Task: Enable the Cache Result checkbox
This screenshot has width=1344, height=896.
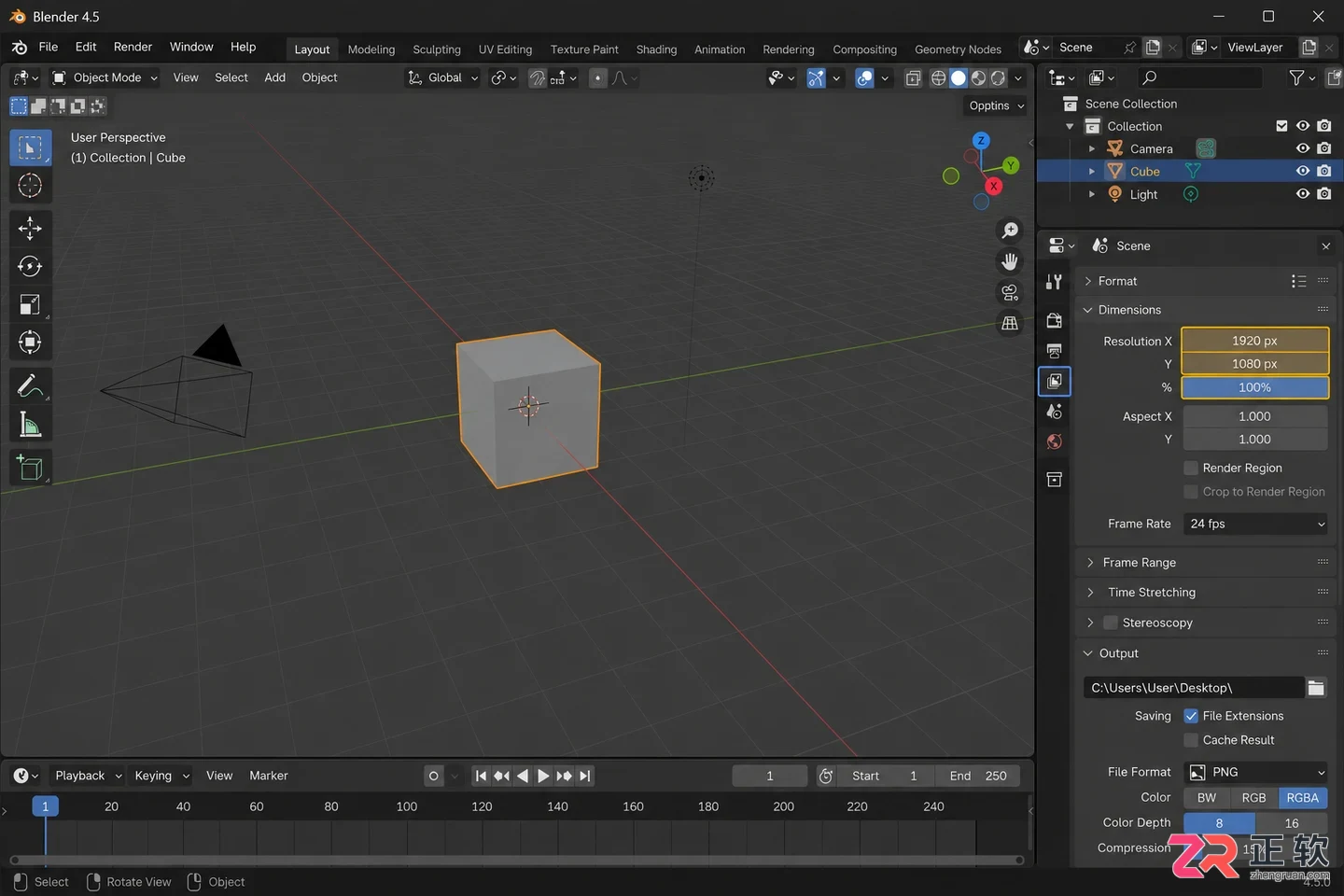Action: [1191, 740]
